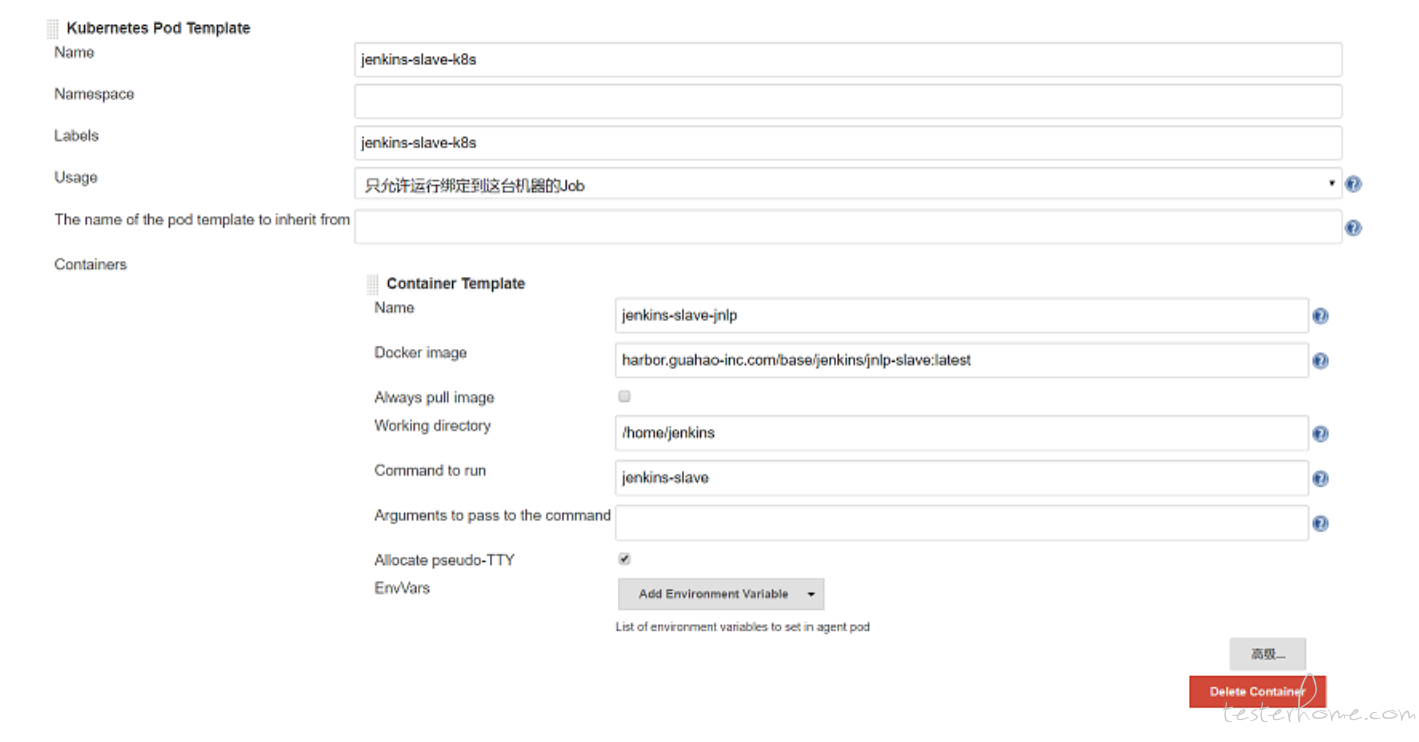Grab the Container Template drag handle
The width and height of the screenshot is (1419, 742).
[373, 284]
